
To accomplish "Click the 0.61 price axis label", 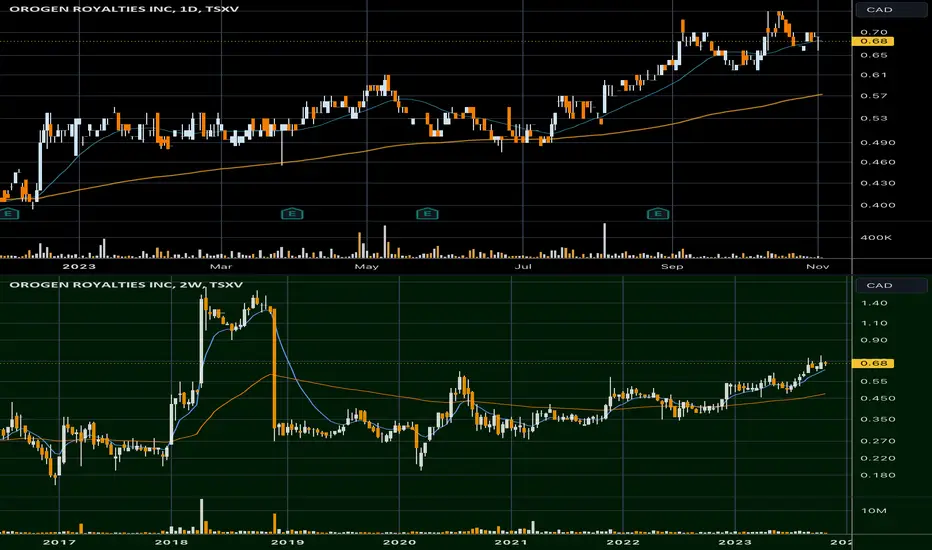I will click(874, 75).
